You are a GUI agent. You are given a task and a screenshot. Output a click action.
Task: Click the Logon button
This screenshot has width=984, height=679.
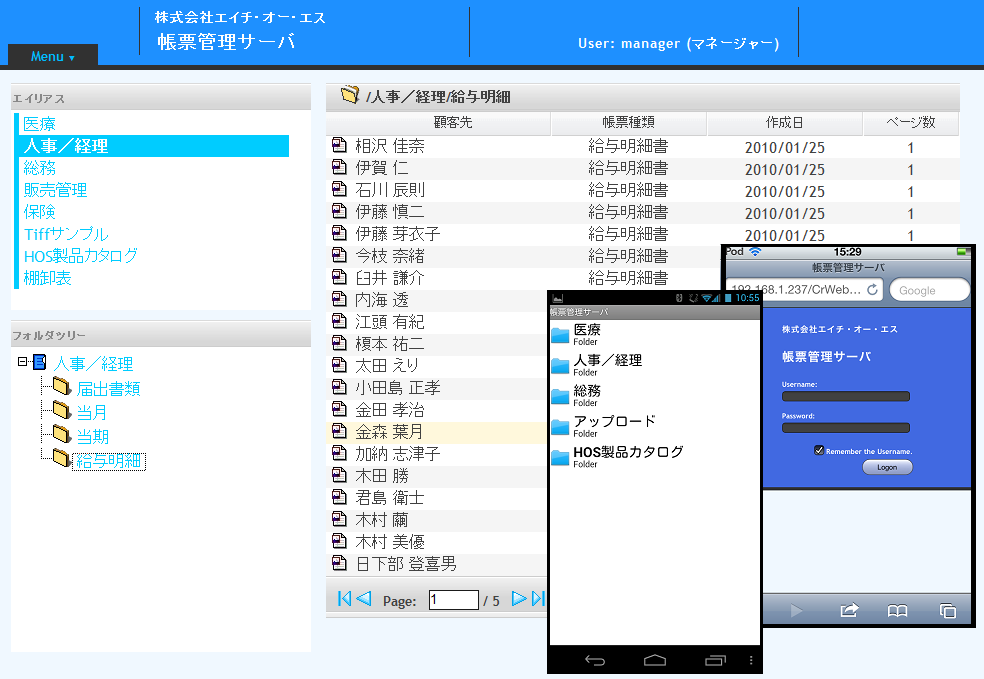point(887,467)
